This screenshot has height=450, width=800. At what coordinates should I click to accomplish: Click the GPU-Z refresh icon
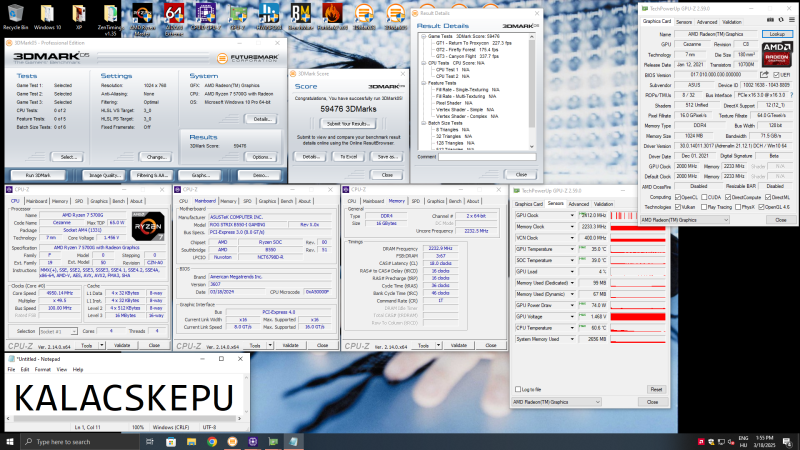(x=781, y=20)
